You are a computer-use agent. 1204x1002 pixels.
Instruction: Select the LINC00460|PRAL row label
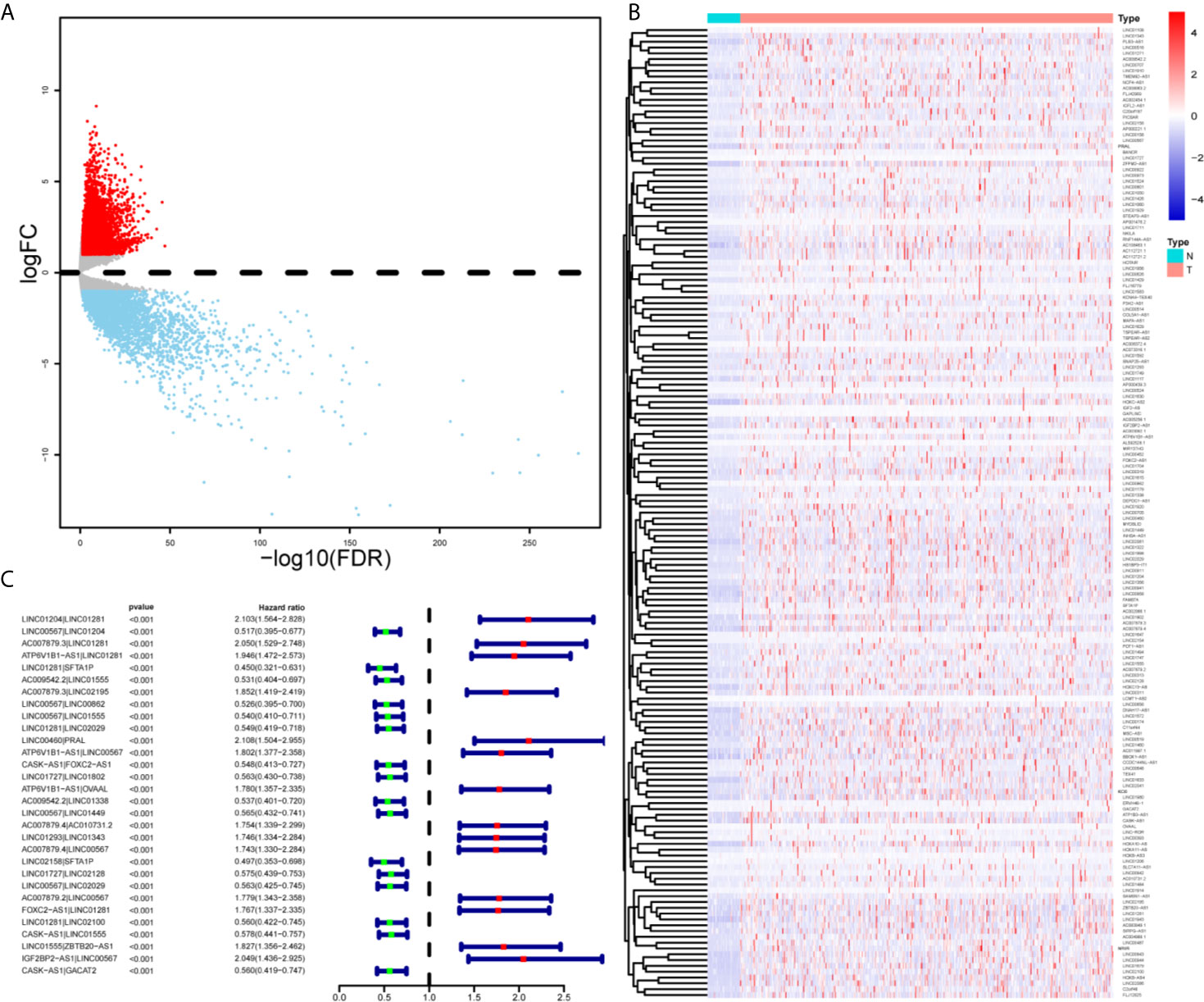click(x=53, y=740)
